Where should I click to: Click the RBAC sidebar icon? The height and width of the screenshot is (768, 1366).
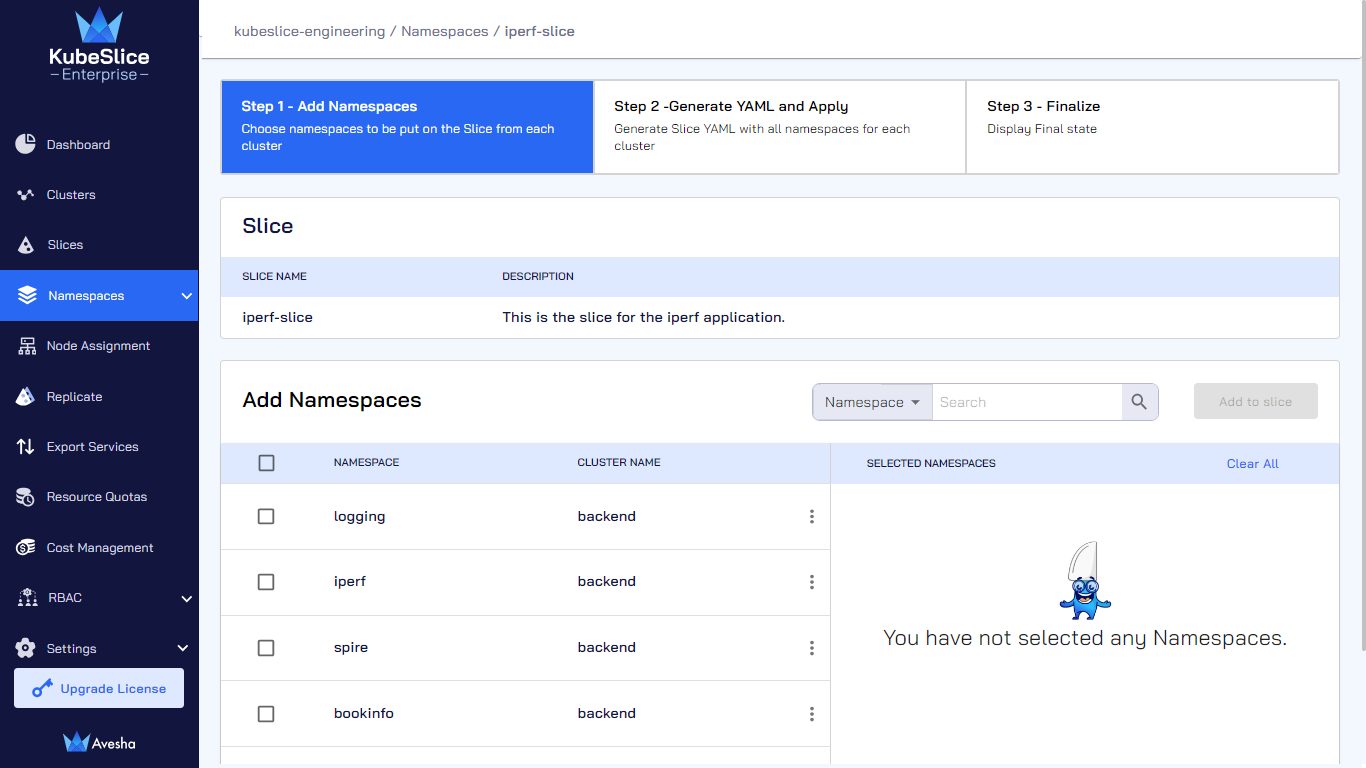pos(27,598)
